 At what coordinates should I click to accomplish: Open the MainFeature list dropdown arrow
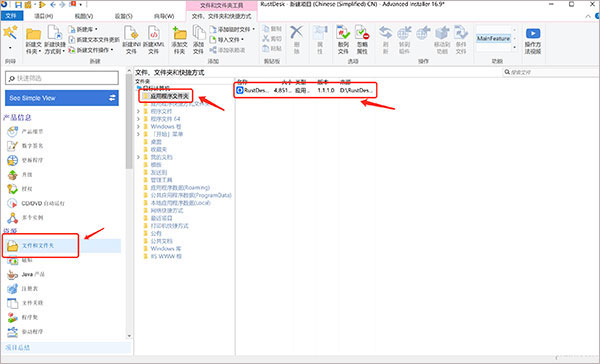pos(514,47)
